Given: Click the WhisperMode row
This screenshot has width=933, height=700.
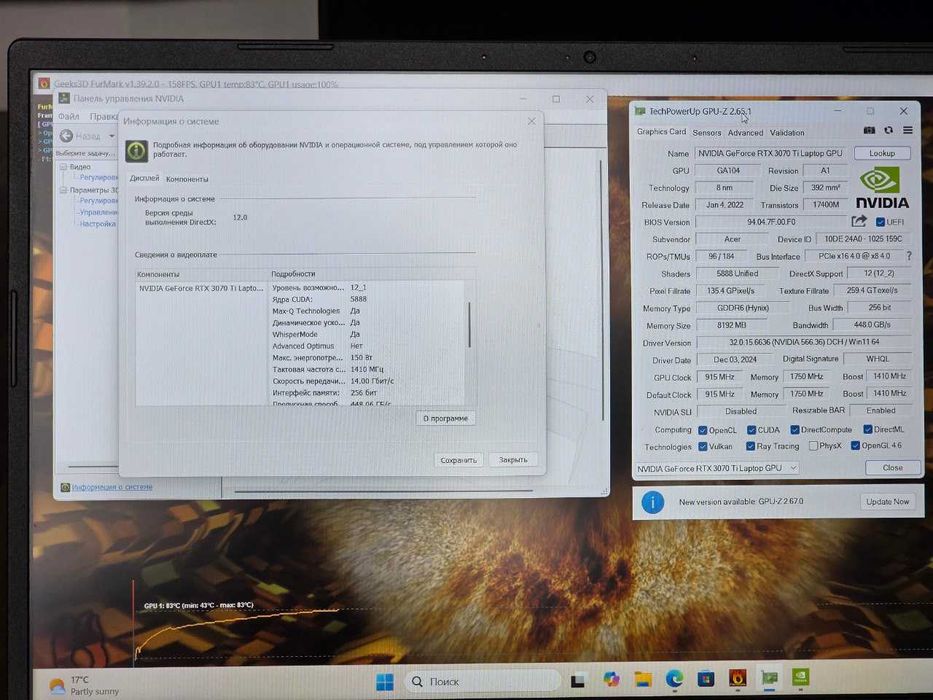Looking at the screenshot, I should pos(367,335).
